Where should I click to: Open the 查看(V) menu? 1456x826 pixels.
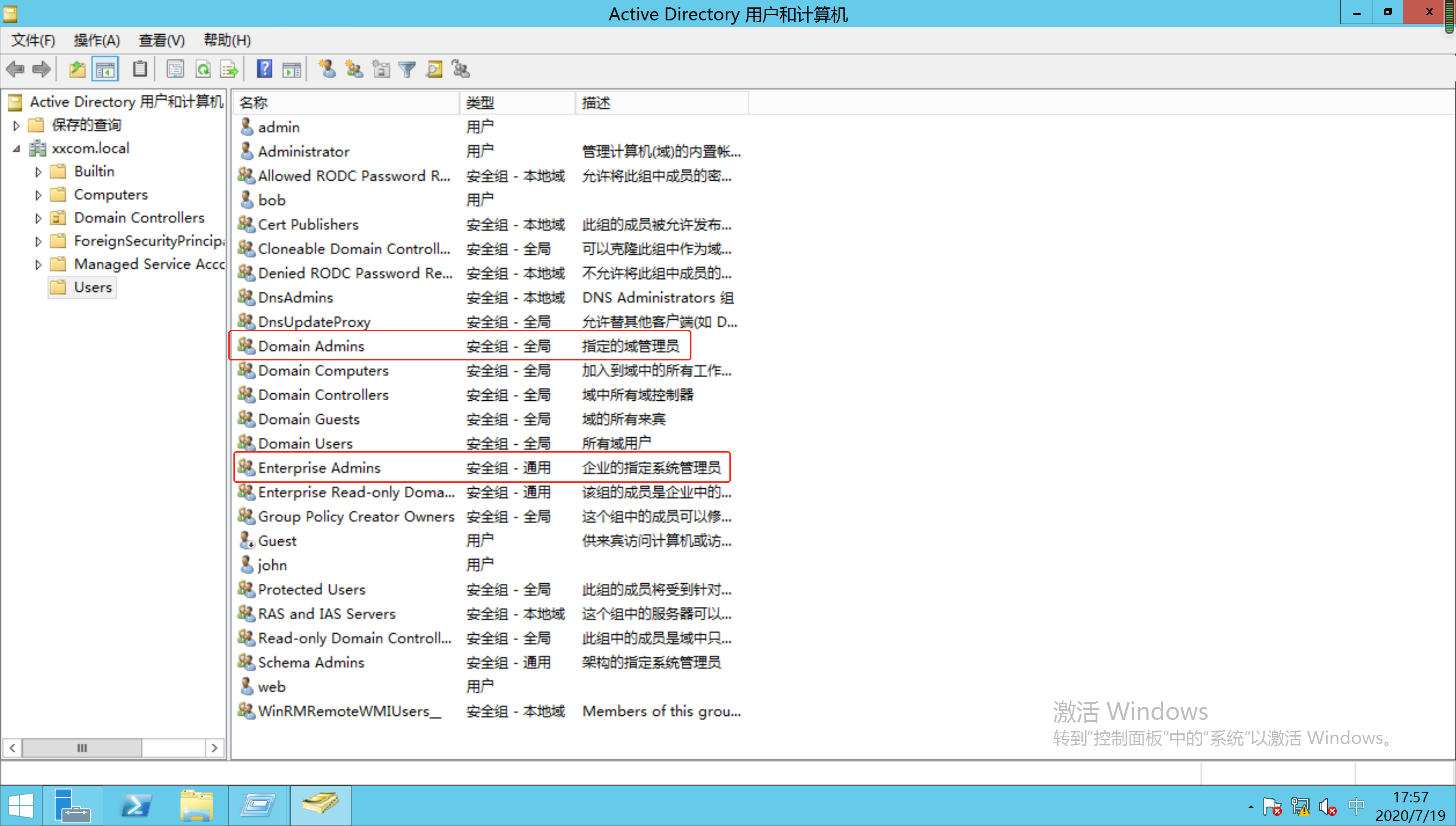pyautogui.click(x=162, y=40)
